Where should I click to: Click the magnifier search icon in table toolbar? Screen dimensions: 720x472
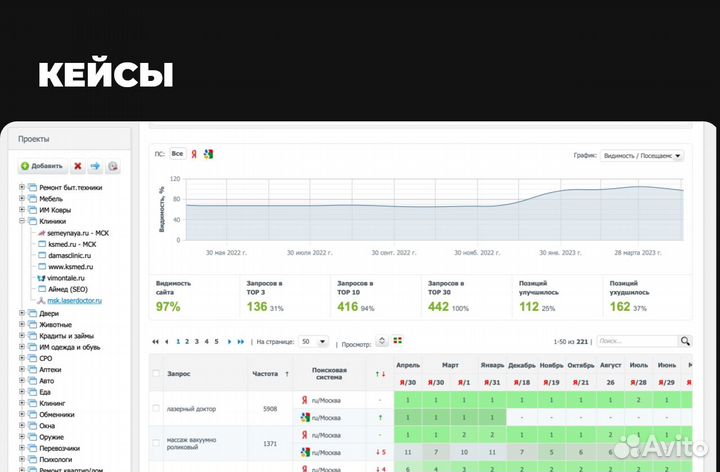pyautogui.click(x=684, y=341)
